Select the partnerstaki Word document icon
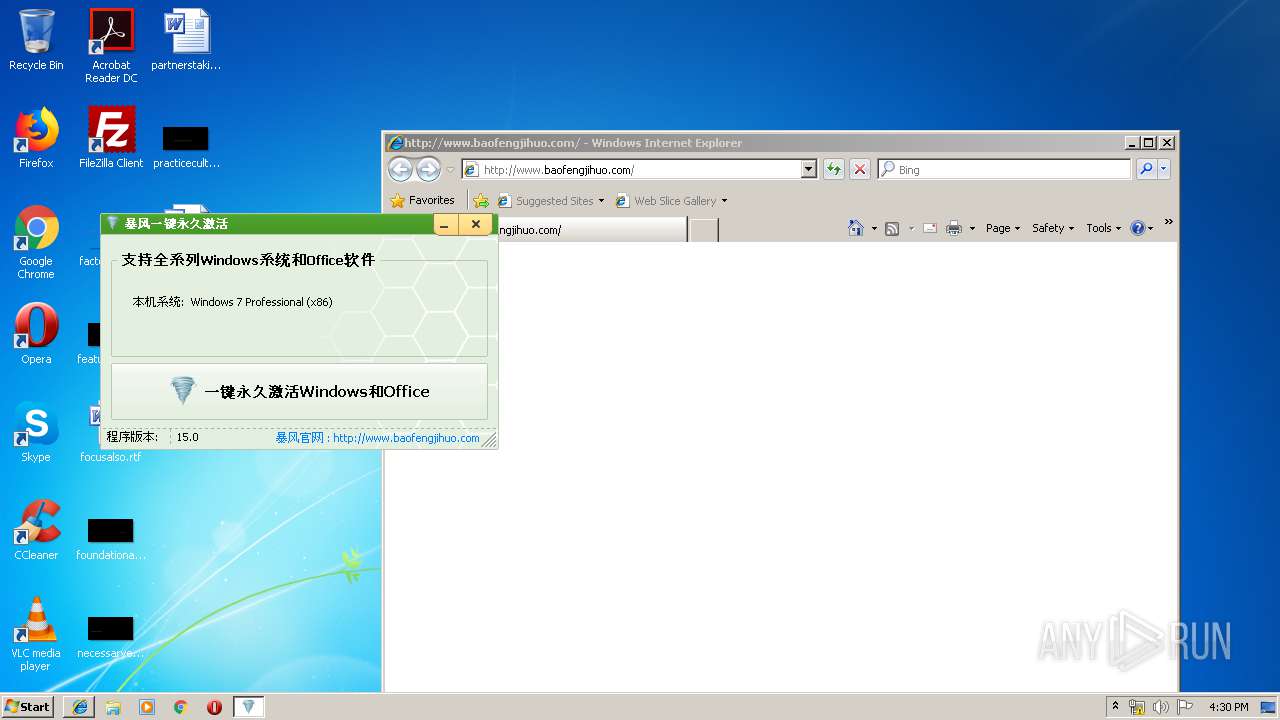 coord(186,40)
